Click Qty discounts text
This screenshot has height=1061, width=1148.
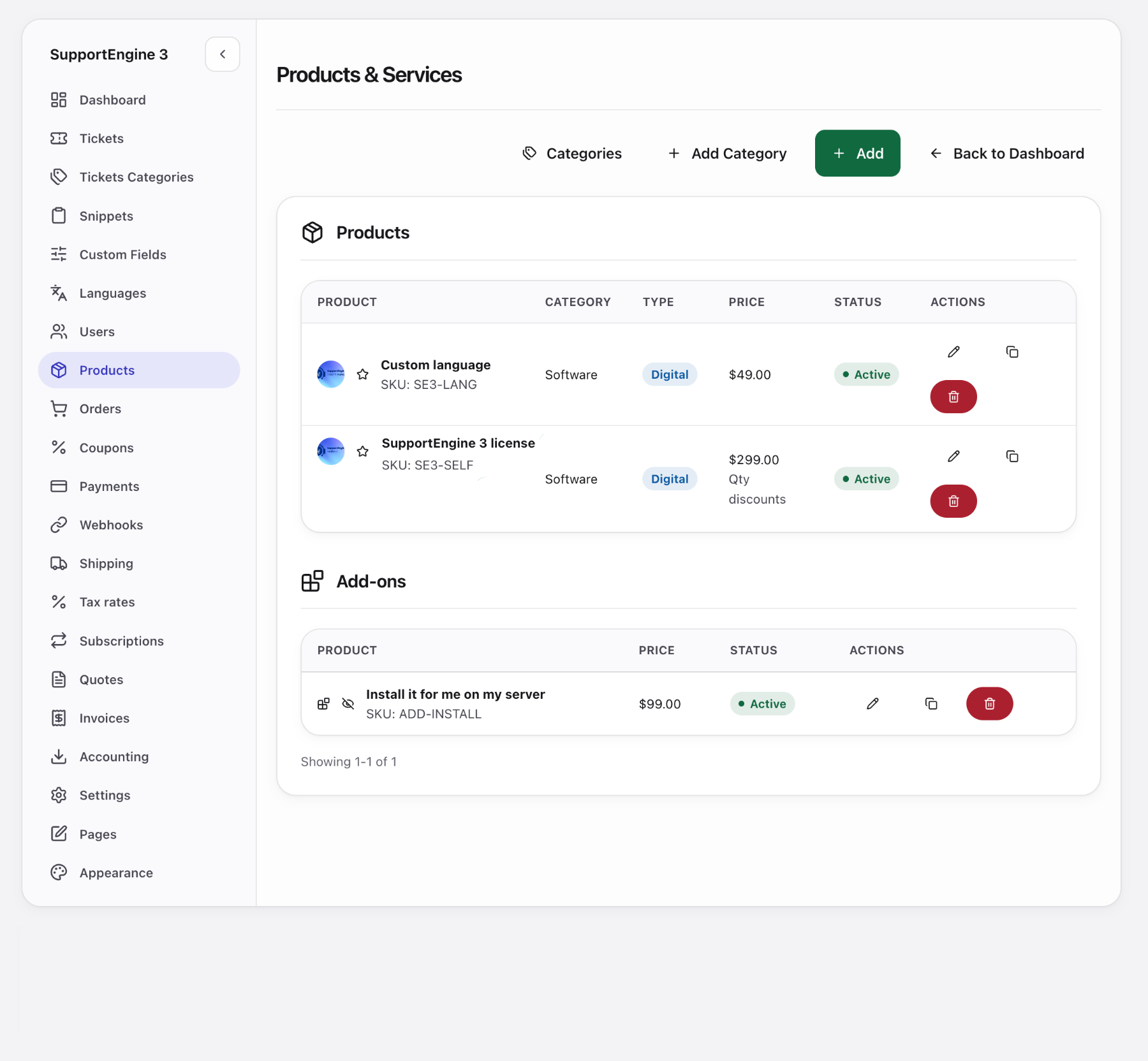pyautogui.click(x=757, y=489)
